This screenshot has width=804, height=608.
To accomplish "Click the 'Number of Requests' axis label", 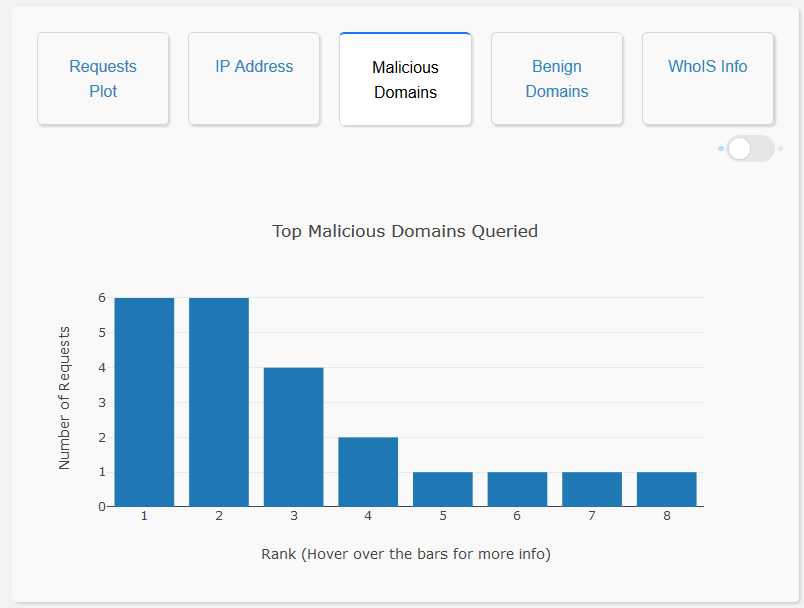I will pyautogui.click(x=64, y=398).
